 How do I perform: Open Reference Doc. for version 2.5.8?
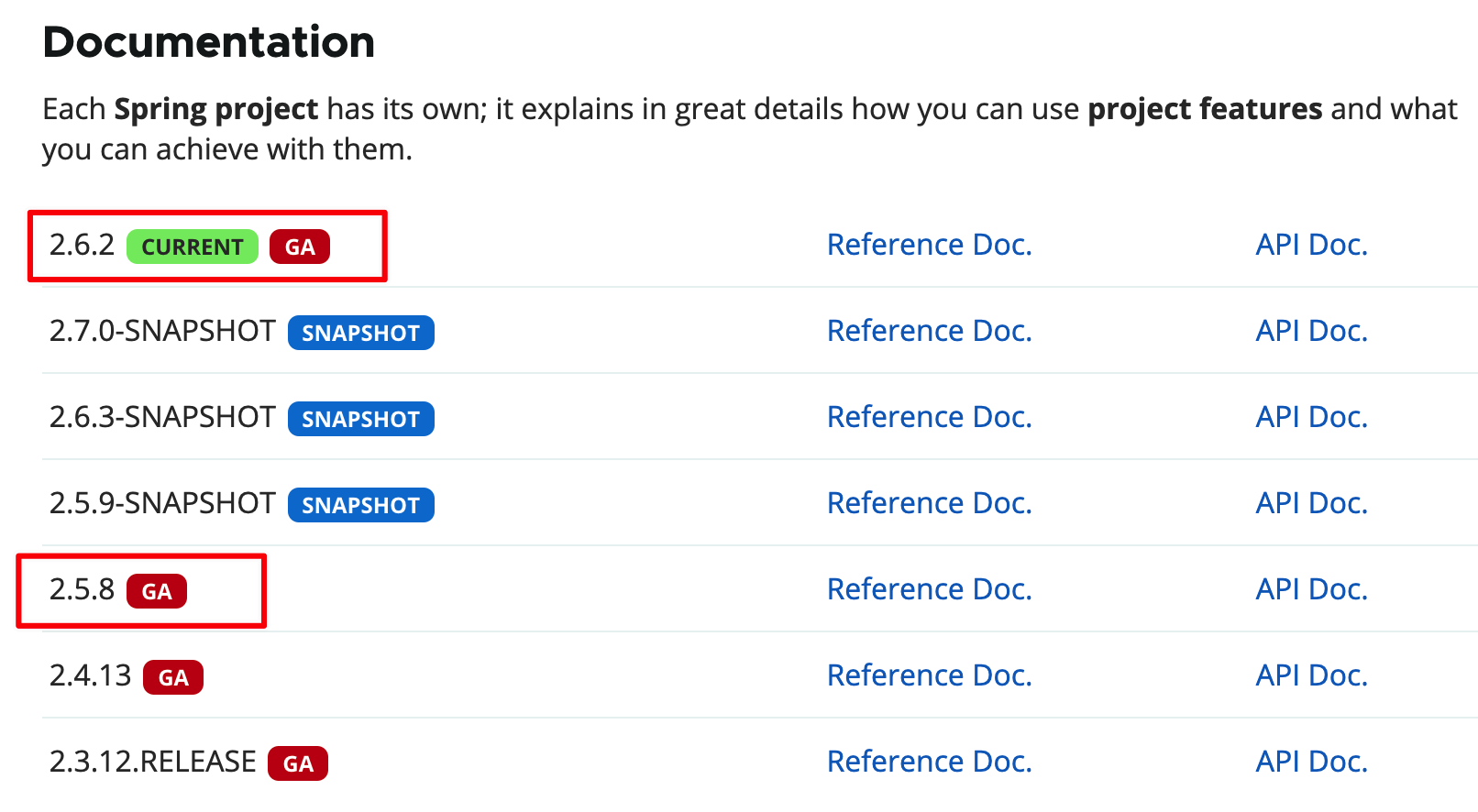pyautogui.click(x=929, y=589)
